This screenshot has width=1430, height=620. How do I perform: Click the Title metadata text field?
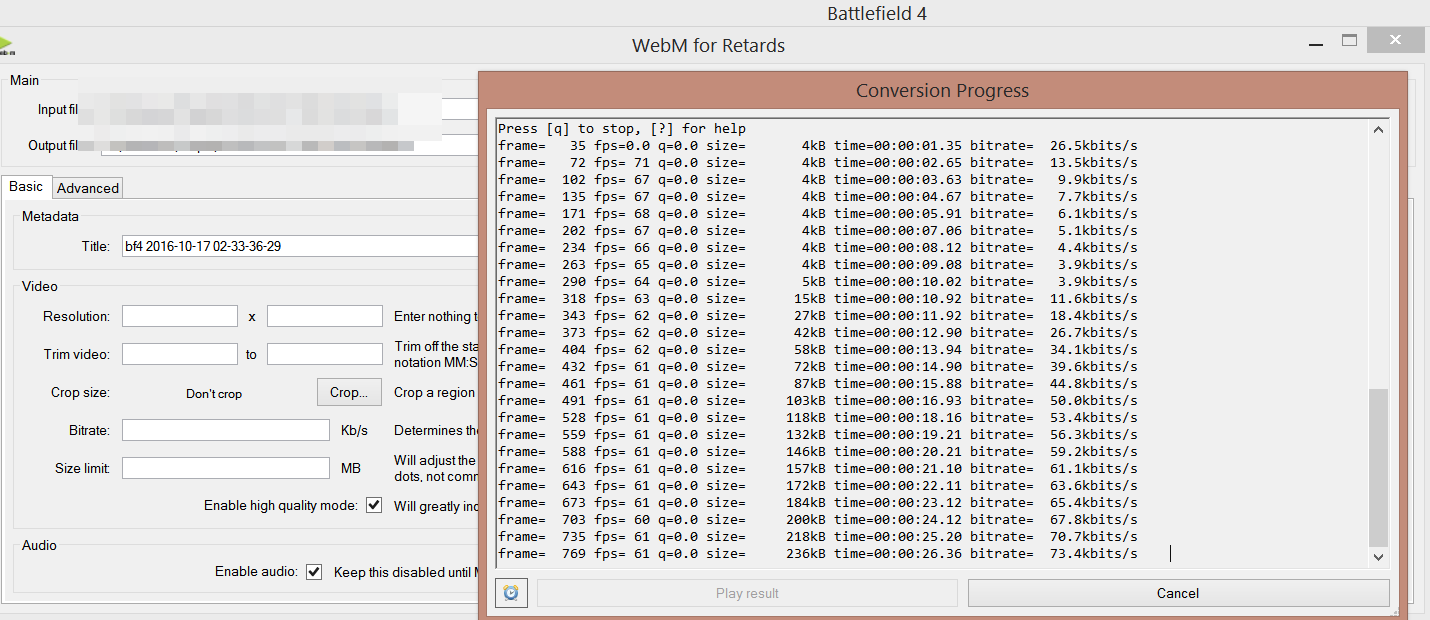[299, 246]
